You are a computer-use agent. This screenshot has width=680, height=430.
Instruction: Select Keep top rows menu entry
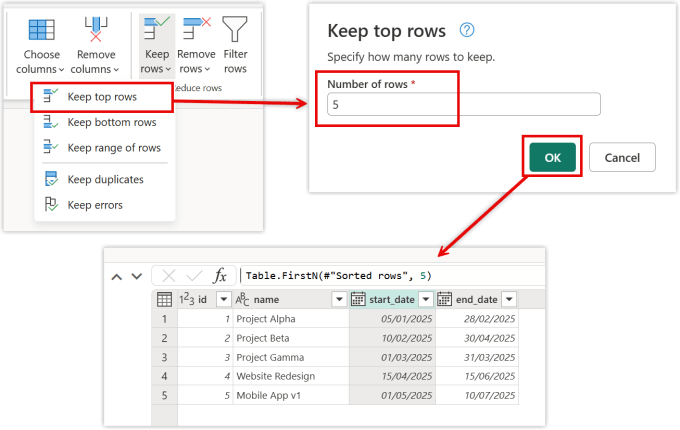point(102,97)
